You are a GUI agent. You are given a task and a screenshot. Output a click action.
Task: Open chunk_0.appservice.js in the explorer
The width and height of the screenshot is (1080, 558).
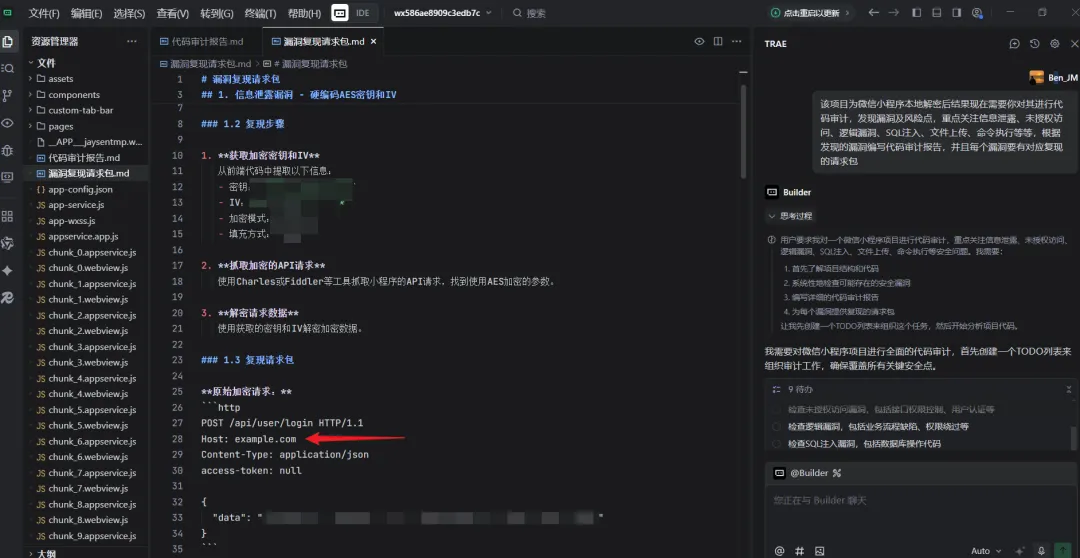tap(92, 252)
